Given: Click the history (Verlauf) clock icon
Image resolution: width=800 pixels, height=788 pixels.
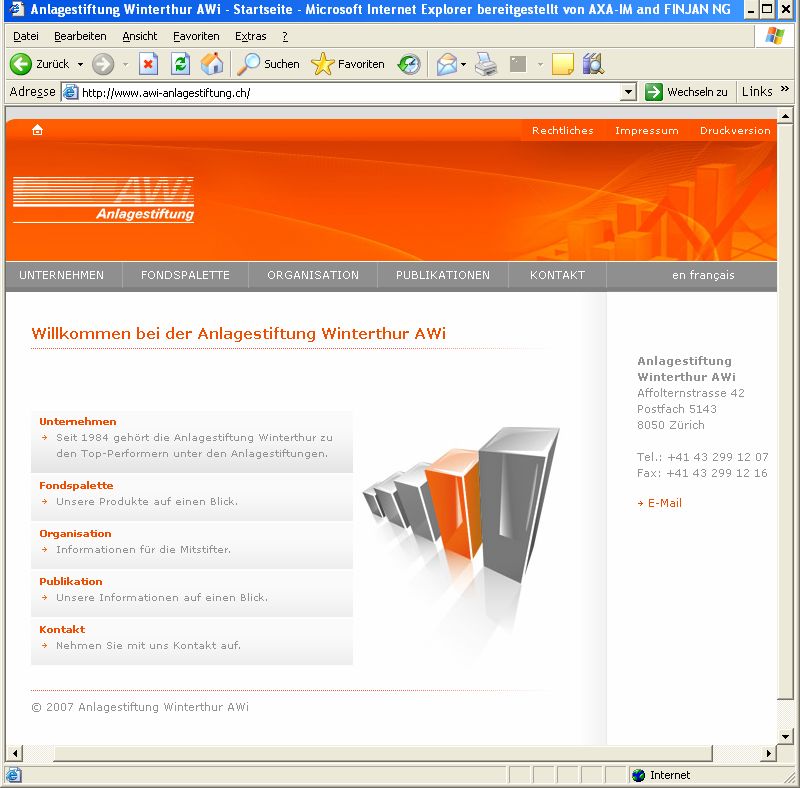Looking at the screenshot, I should [x=409, y=64].
